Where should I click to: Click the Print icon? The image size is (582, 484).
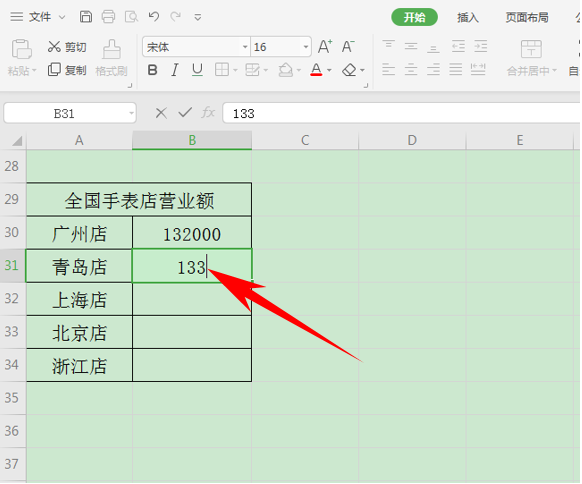point(108,17)
